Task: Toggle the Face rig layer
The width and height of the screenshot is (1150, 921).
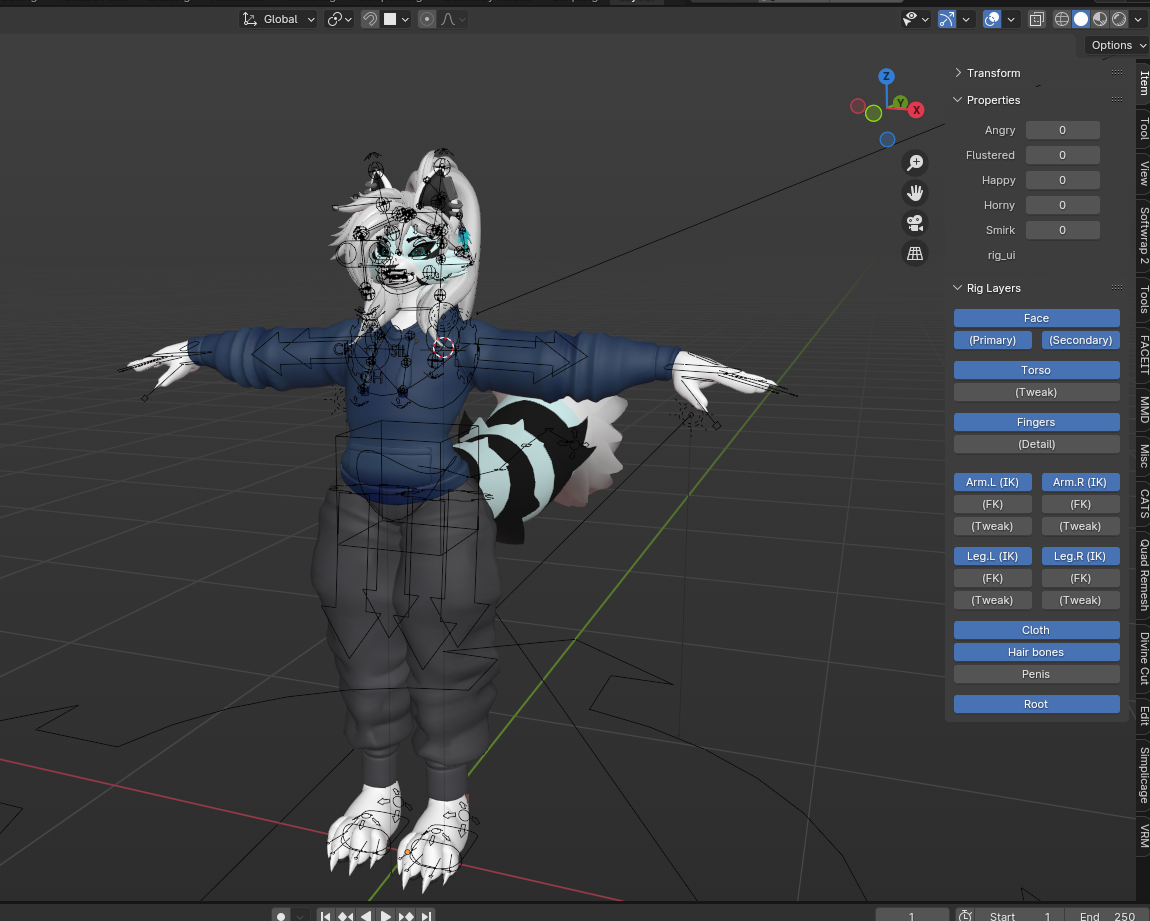Action: tap(1036, 318)
